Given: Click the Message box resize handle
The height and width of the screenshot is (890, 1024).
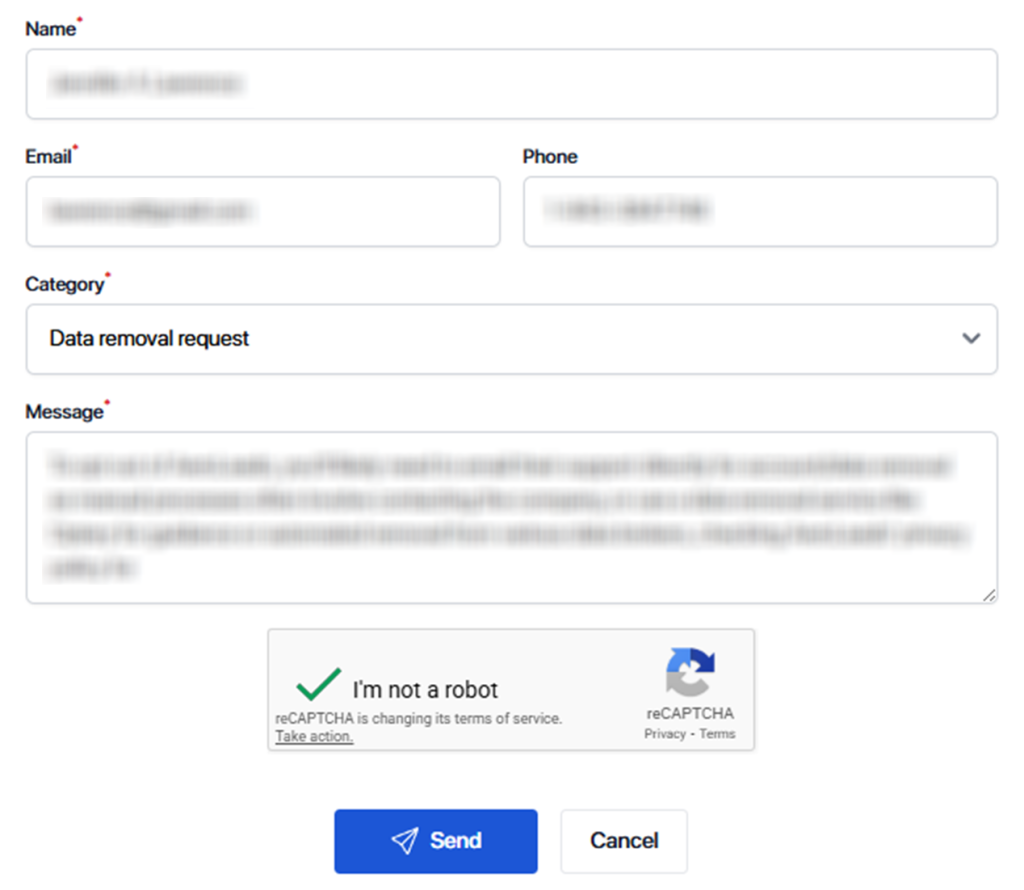Looking at the screenshot, I should [989, 595].
